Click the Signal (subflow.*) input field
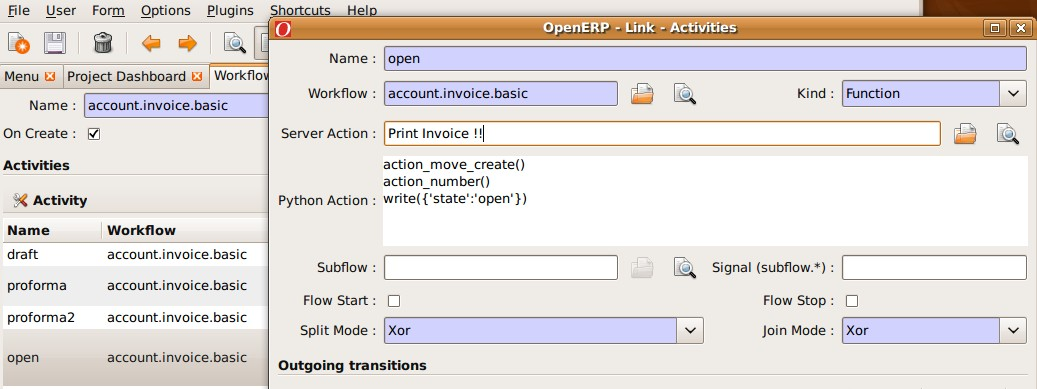Viewport: 1037px width, 389px height. pos(934,267)
